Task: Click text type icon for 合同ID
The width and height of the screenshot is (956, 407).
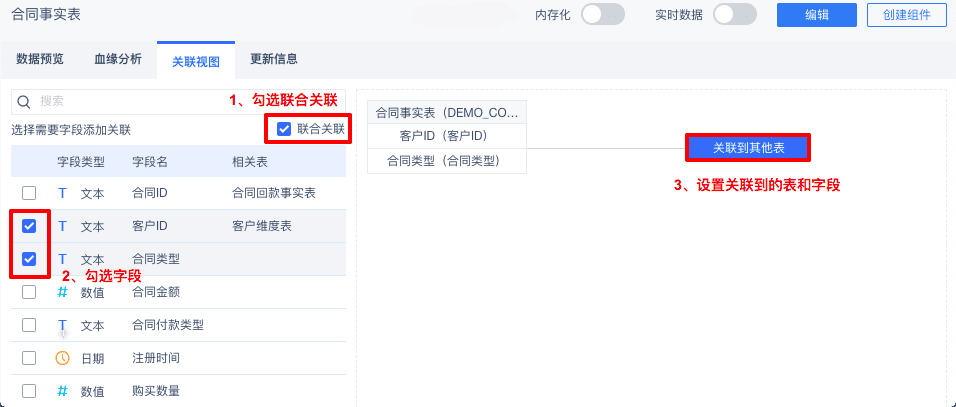Action: click(x=62, y=193)
